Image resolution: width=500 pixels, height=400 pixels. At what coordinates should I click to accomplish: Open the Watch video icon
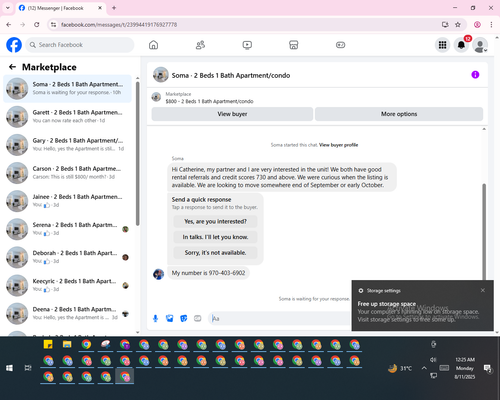pyautogui.click(x=247, y=45)
